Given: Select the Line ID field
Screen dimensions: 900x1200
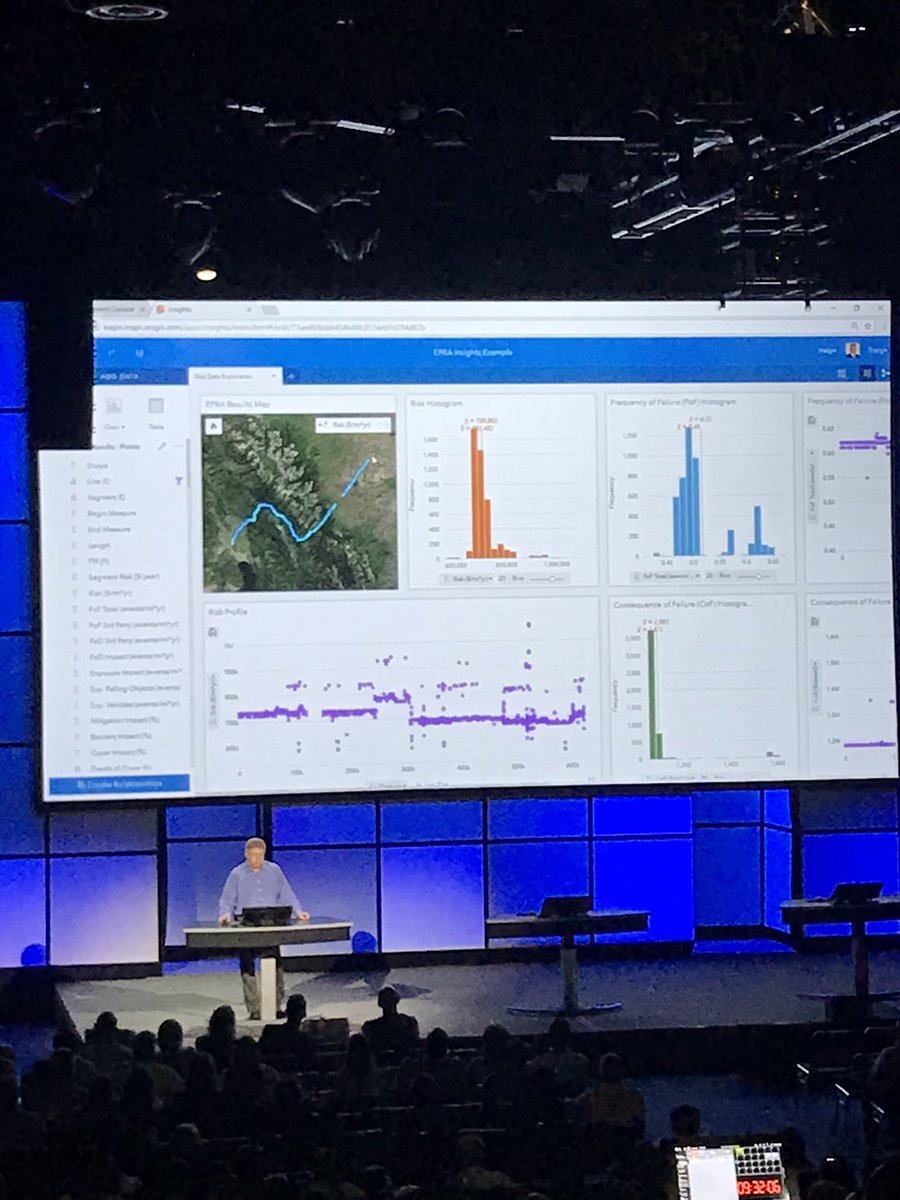Looking at the screenshot, I should (98, 481).
